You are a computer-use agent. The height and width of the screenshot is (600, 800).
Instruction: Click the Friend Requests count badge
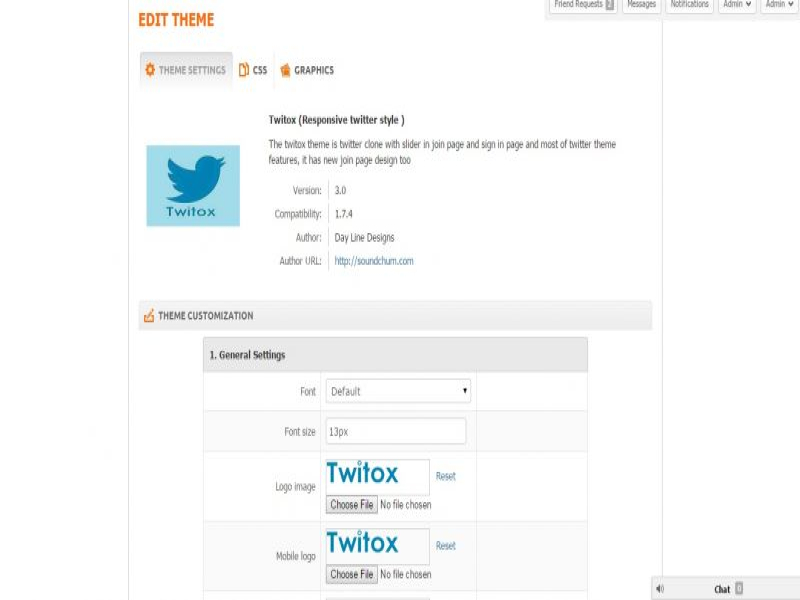[610, 5]
